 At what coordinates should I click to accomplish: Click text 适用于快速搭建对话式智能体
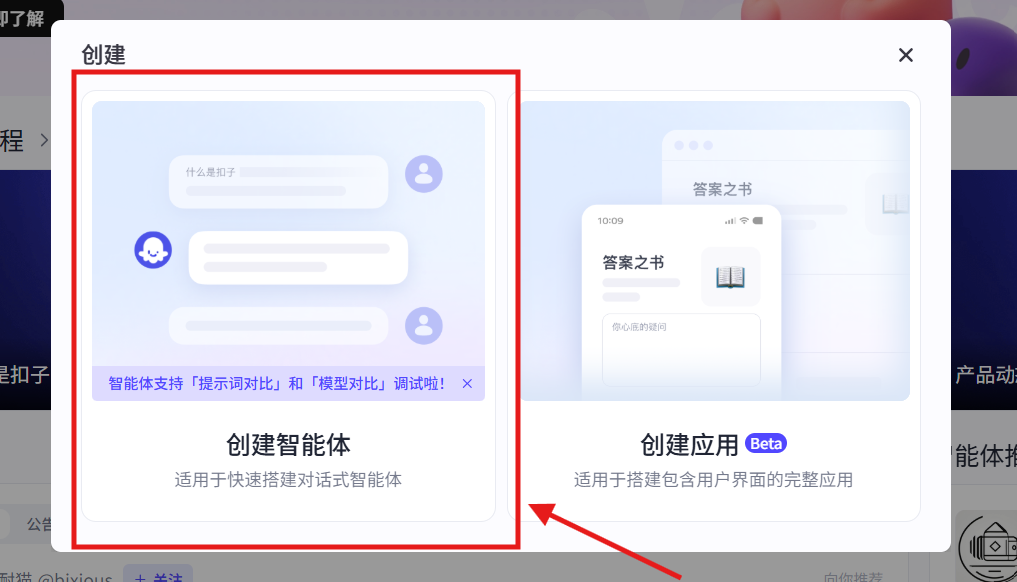pyautogui.click(x=288, y=480)
